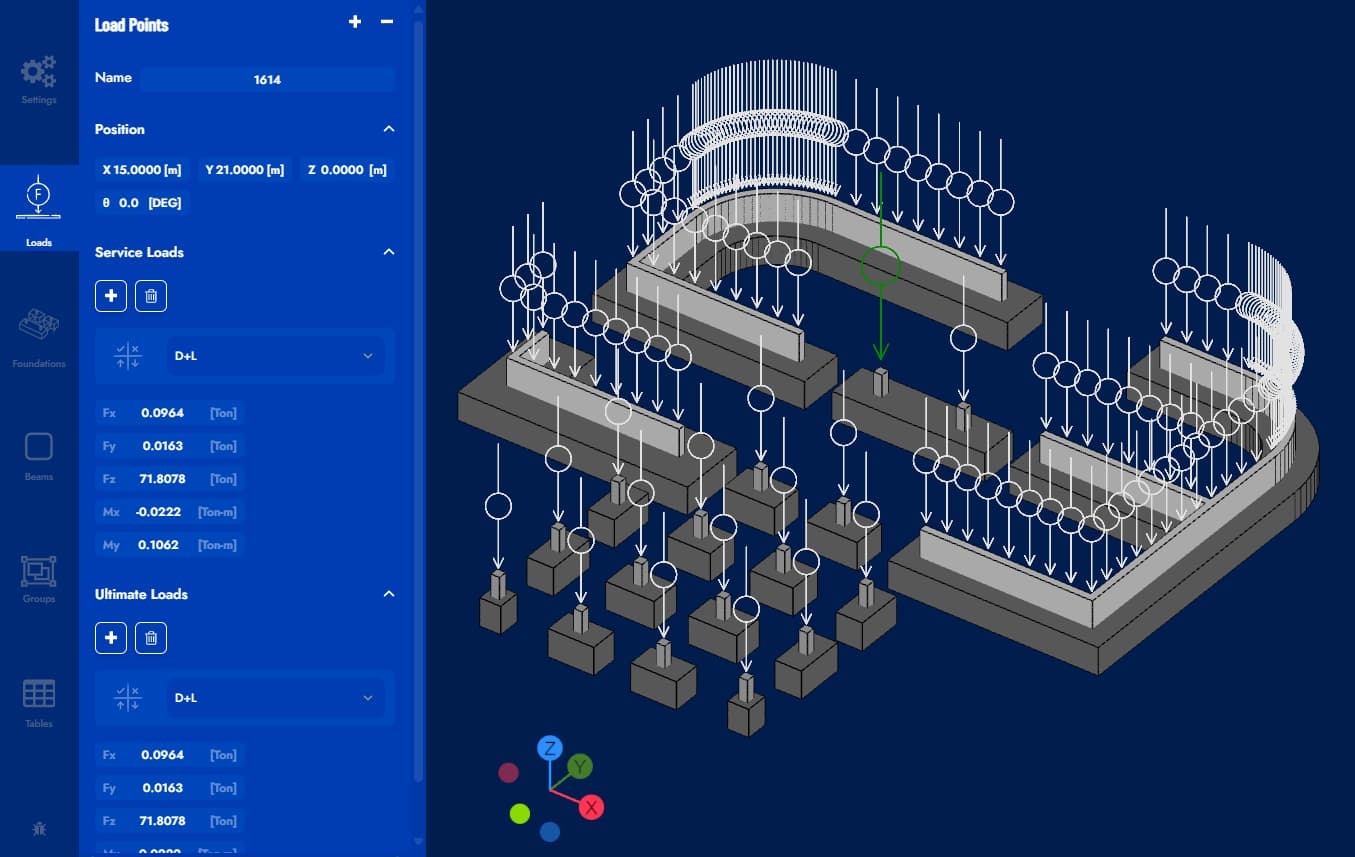The width and height of the screenshot is (1355, 857).
Task: Delete the Ultimate Load with trash icon
Action: pyautogui.click(x=151, y=638)
